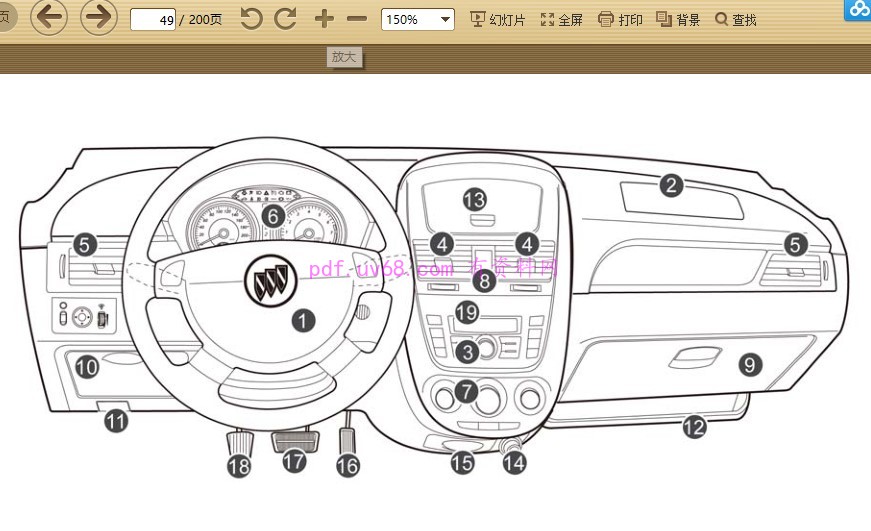Enter fullscreen view (全屏)

tap(561, 20)
